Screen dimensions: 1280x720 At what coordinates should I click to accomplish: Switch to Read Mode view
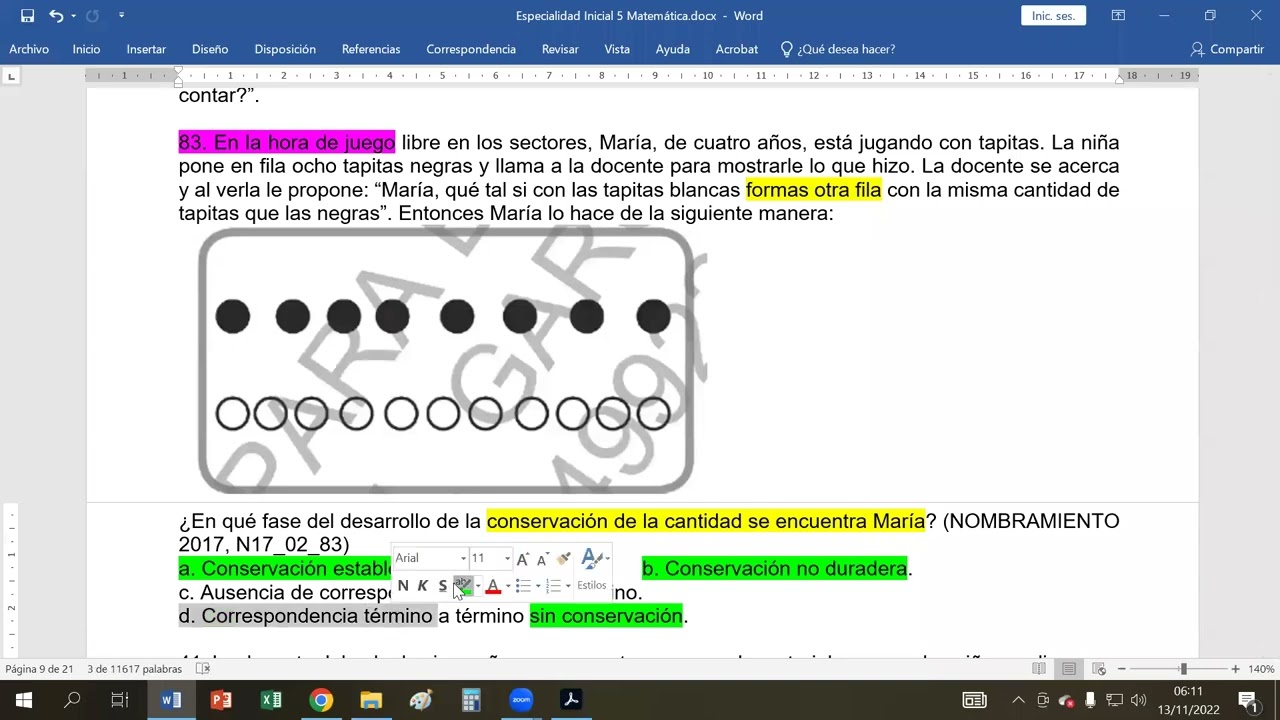tap(1039, 669)
